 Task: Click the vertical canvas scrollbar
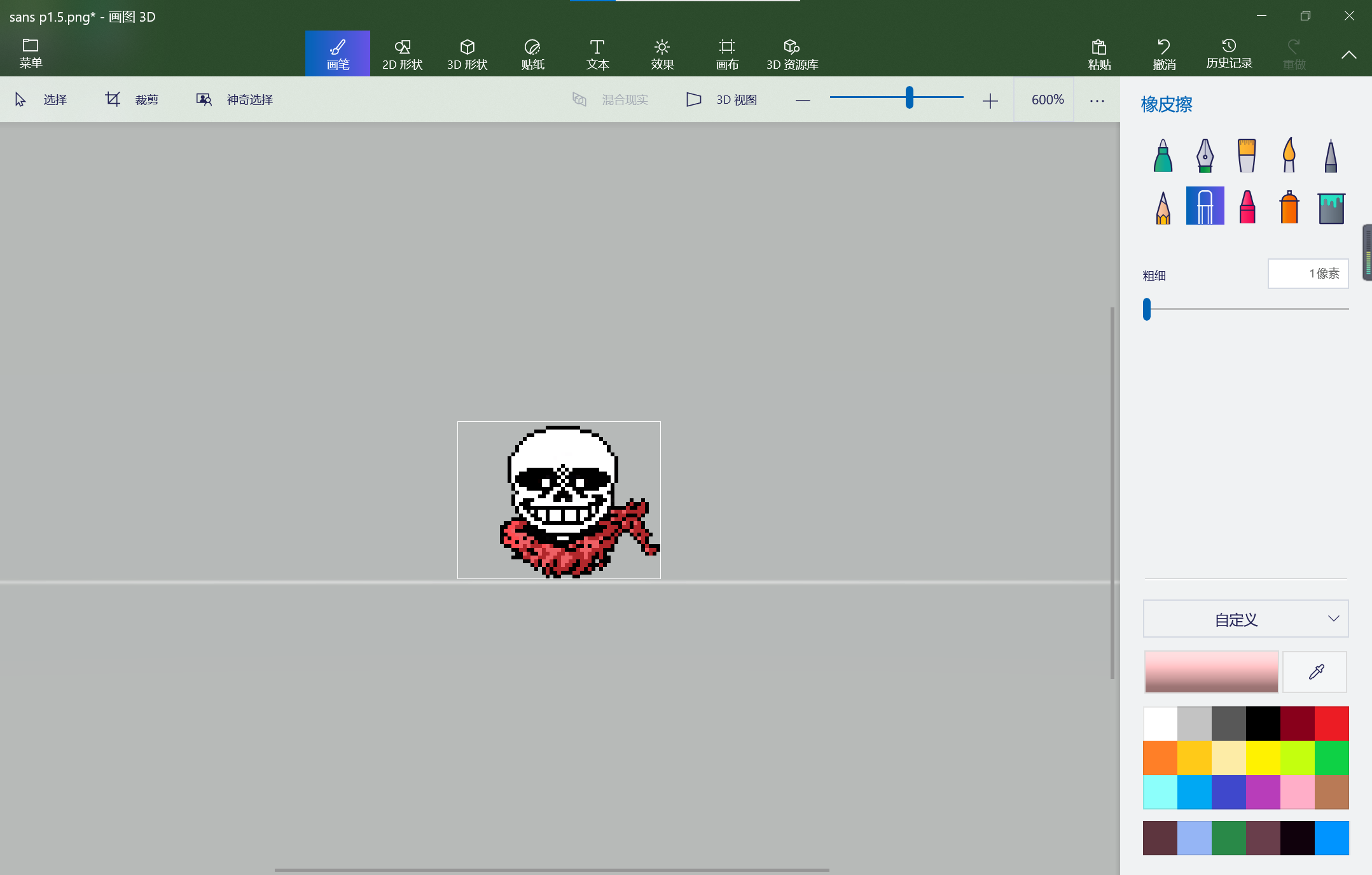click(x=1112, y=493)
